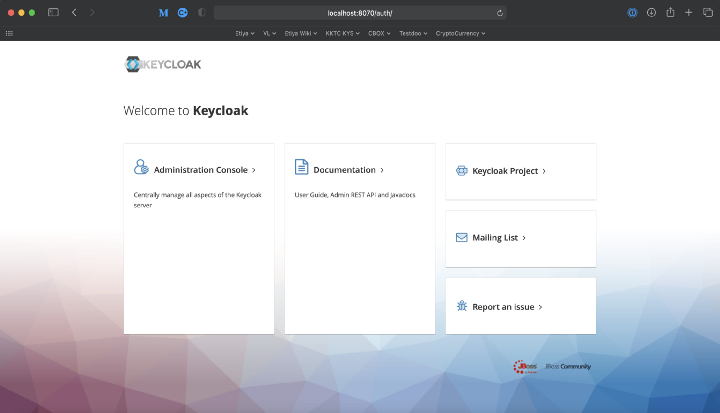
Task: Click the chevron after Mailing List
Action: [x=524, y=238]
